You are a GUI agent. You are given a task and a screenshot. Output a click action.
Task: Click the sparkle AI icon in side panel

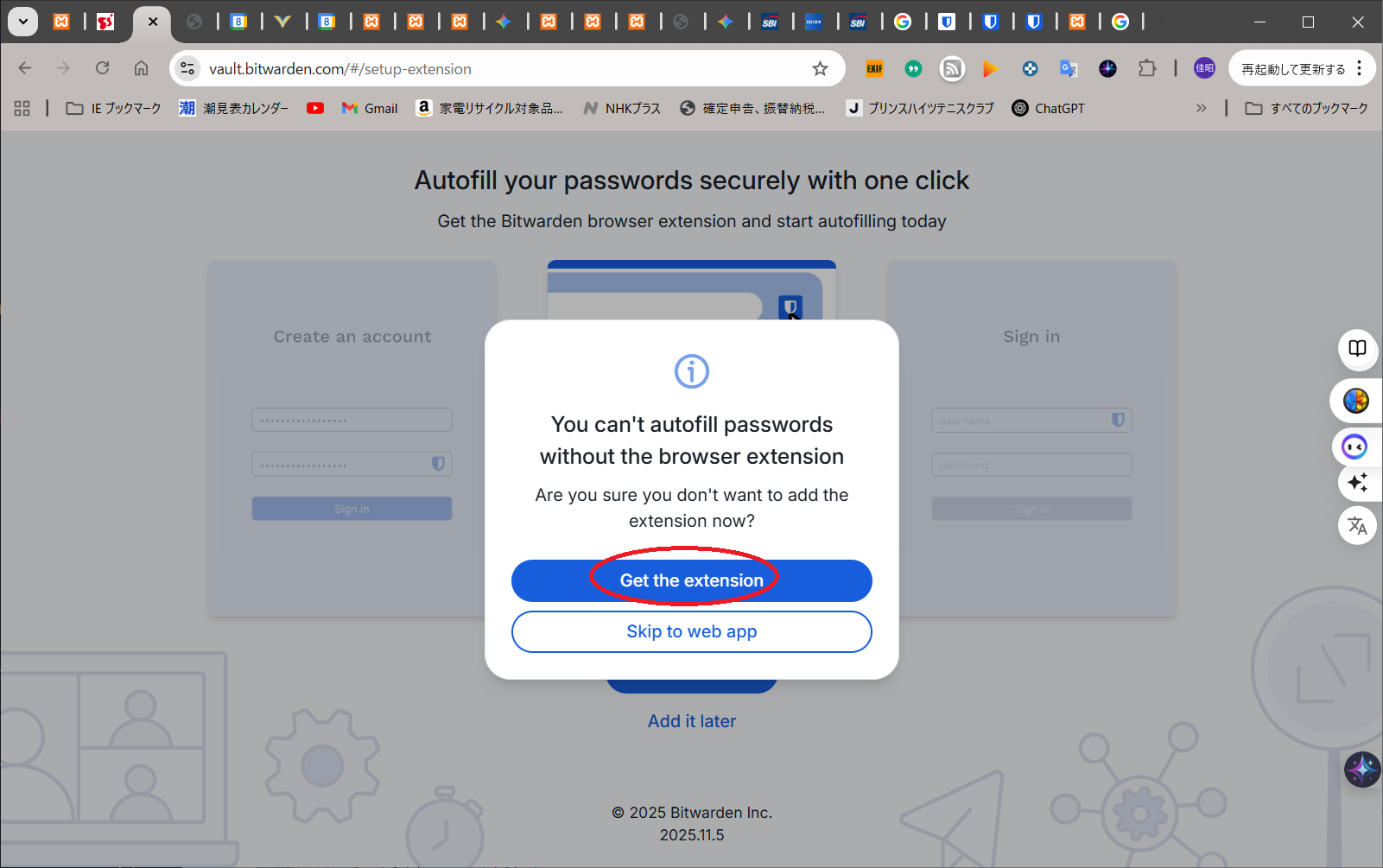1357,482
